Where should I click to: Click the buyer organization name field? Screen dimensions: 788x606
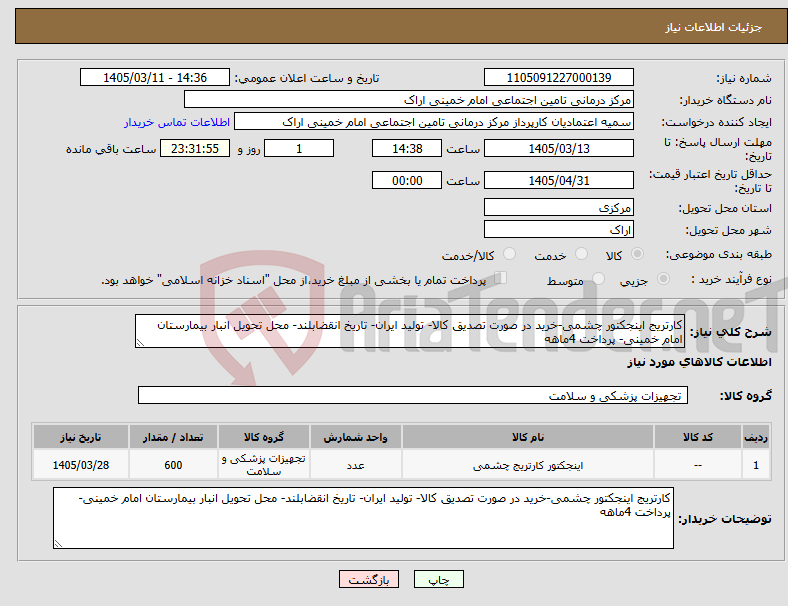[x=409, y=99]
